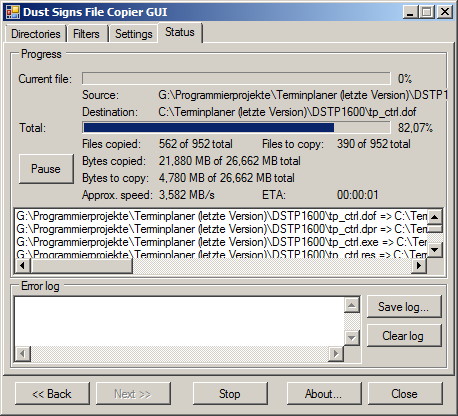Viewport: 458px width, 416px height.
Task: Click the 82,07% total percentage
Action: coord(415,128)
